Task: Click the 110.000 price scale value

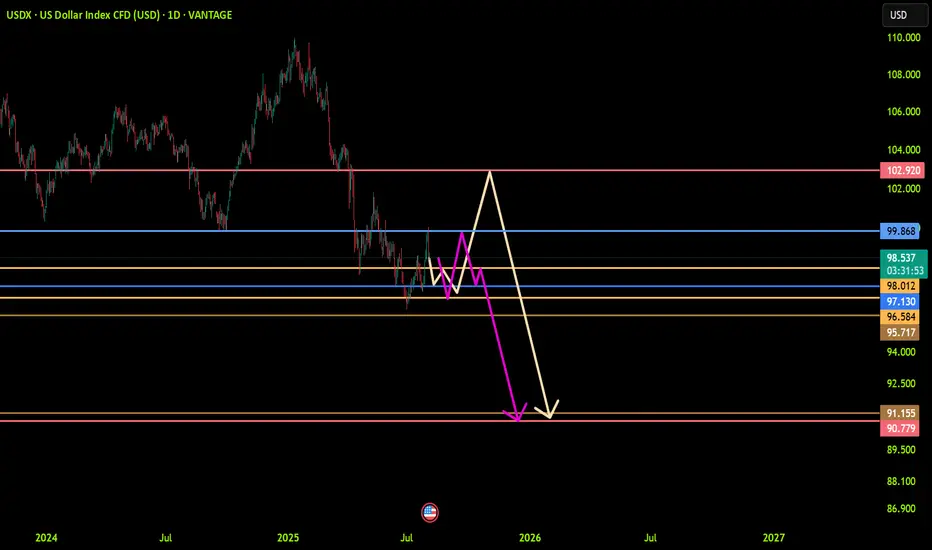Action: [x=903, y=37]
